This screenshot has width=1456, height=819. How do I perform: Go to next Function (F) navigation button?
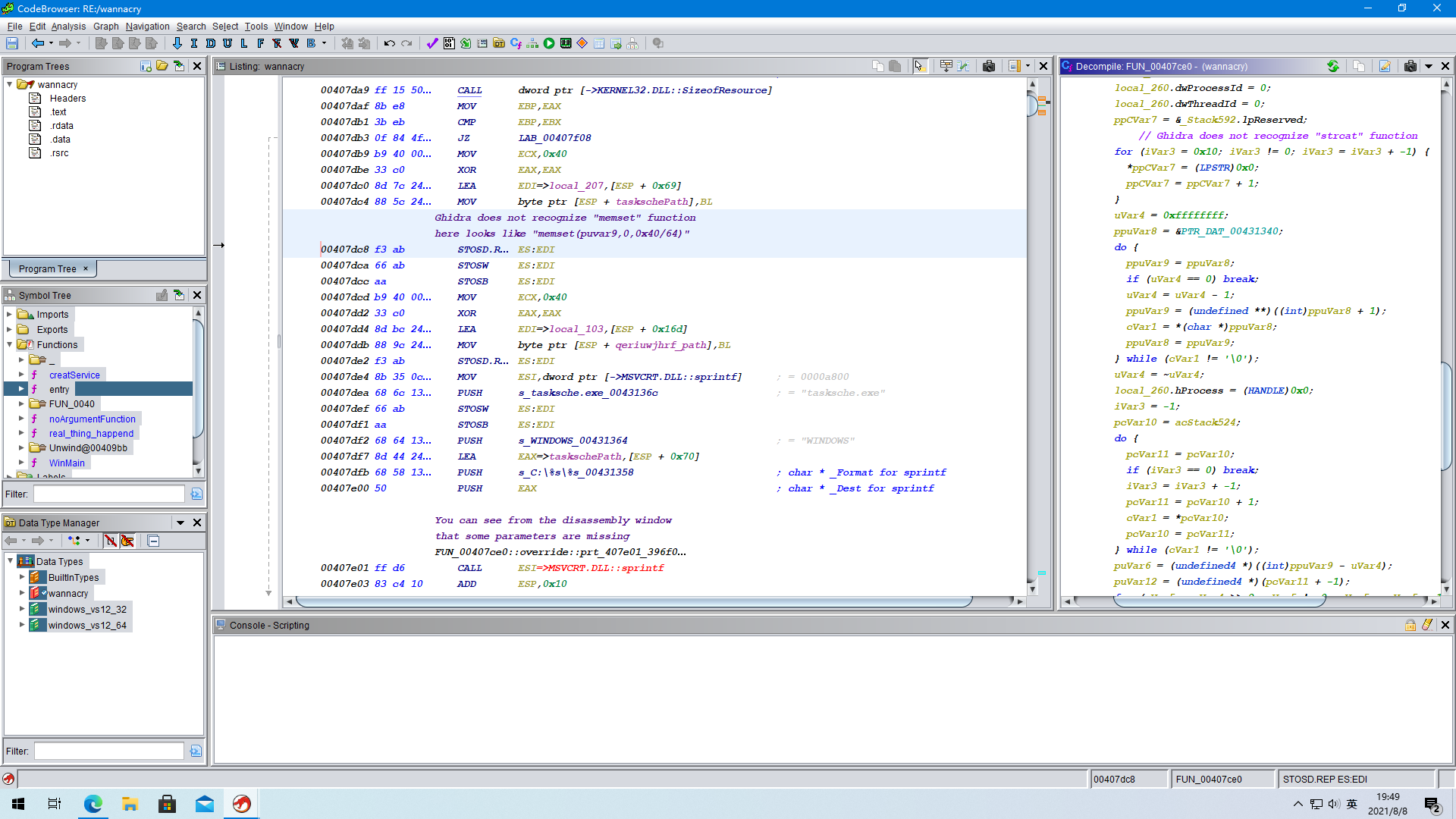[261, 43]
